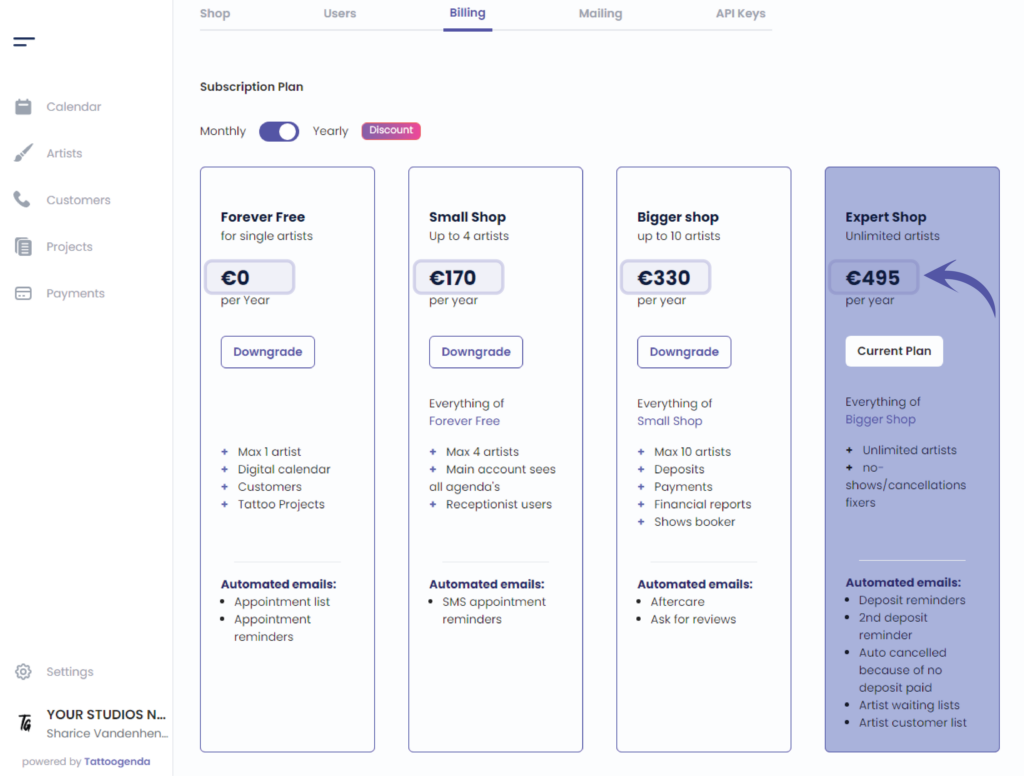1024x776 pixels.
Task: Click the €495 price box
Action: (874, 278)
